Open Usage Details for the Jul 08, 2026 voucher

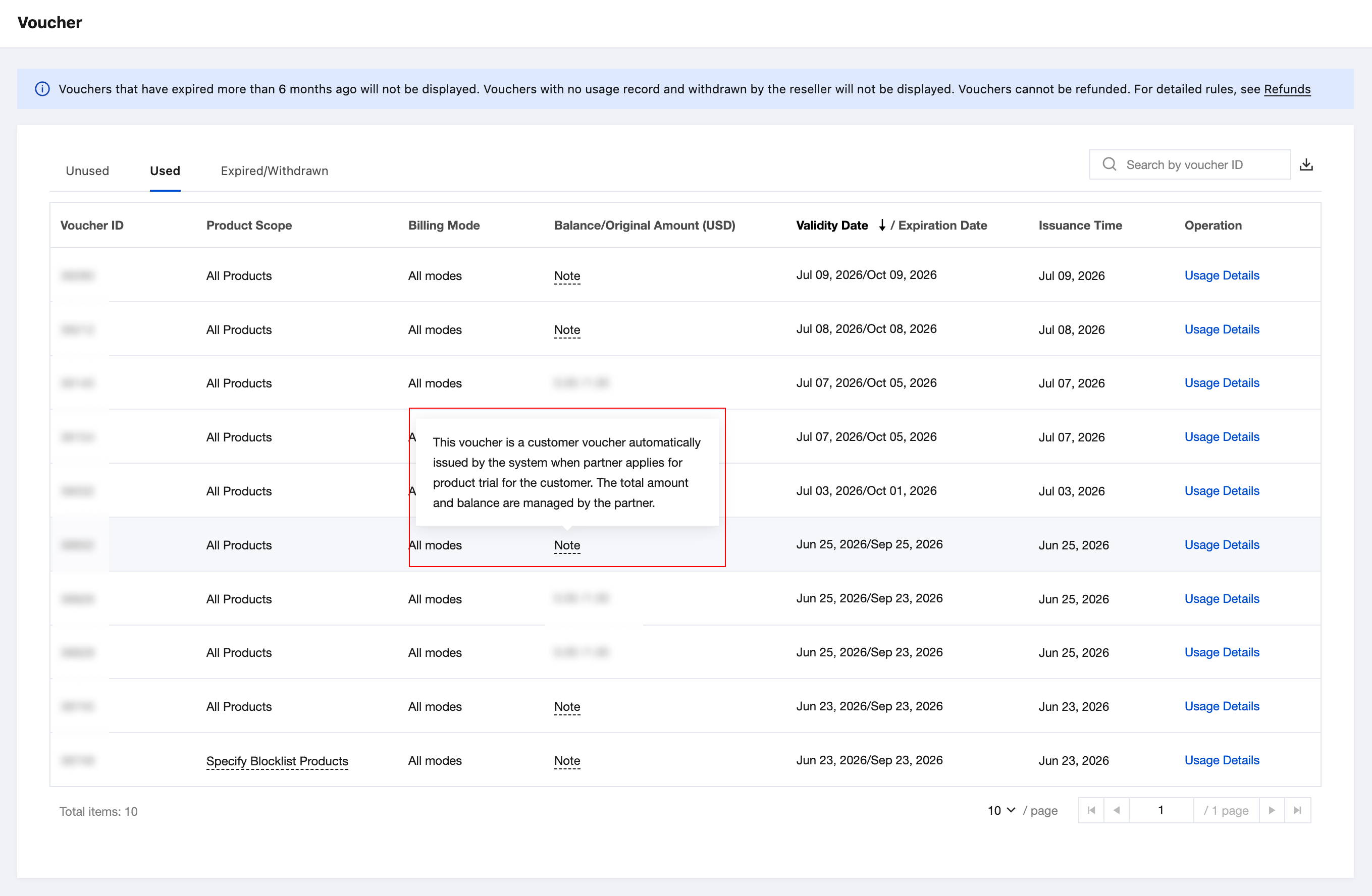(1222, 329)
